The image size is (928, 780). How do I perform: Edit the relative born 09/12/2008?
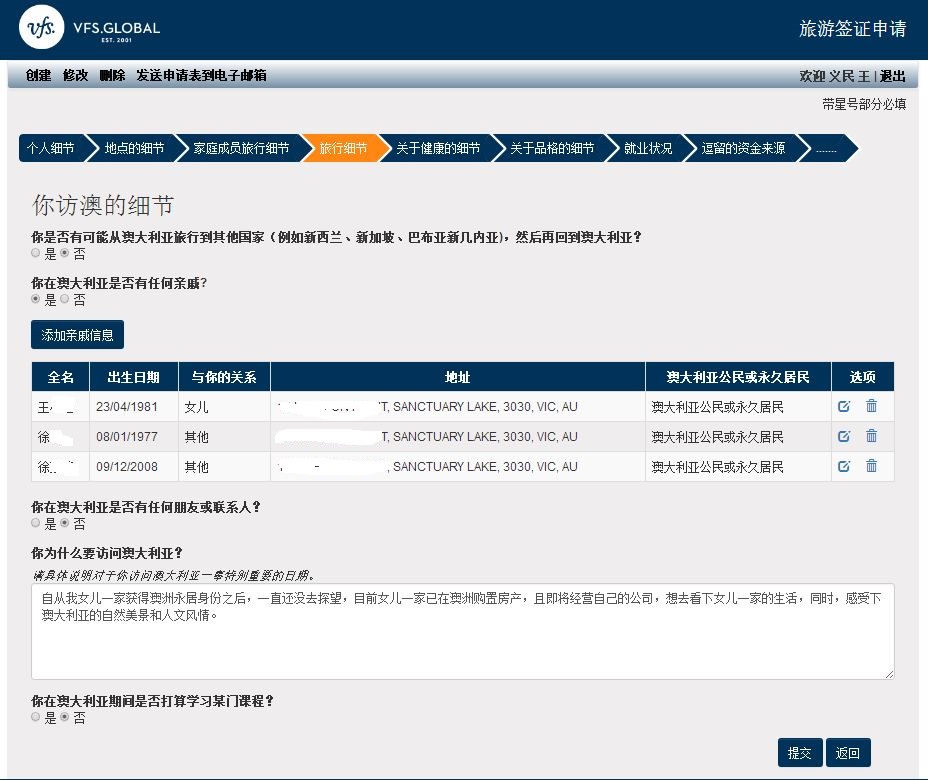(x=844, y=466)
